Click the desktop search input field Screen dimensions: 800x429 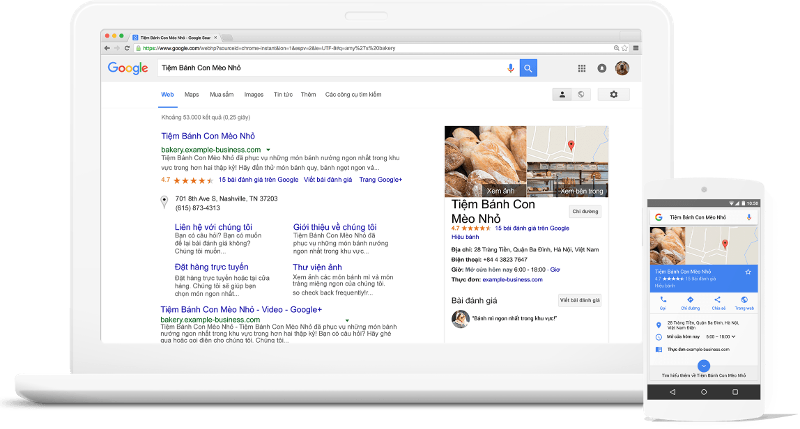click(x=332, y=68)
